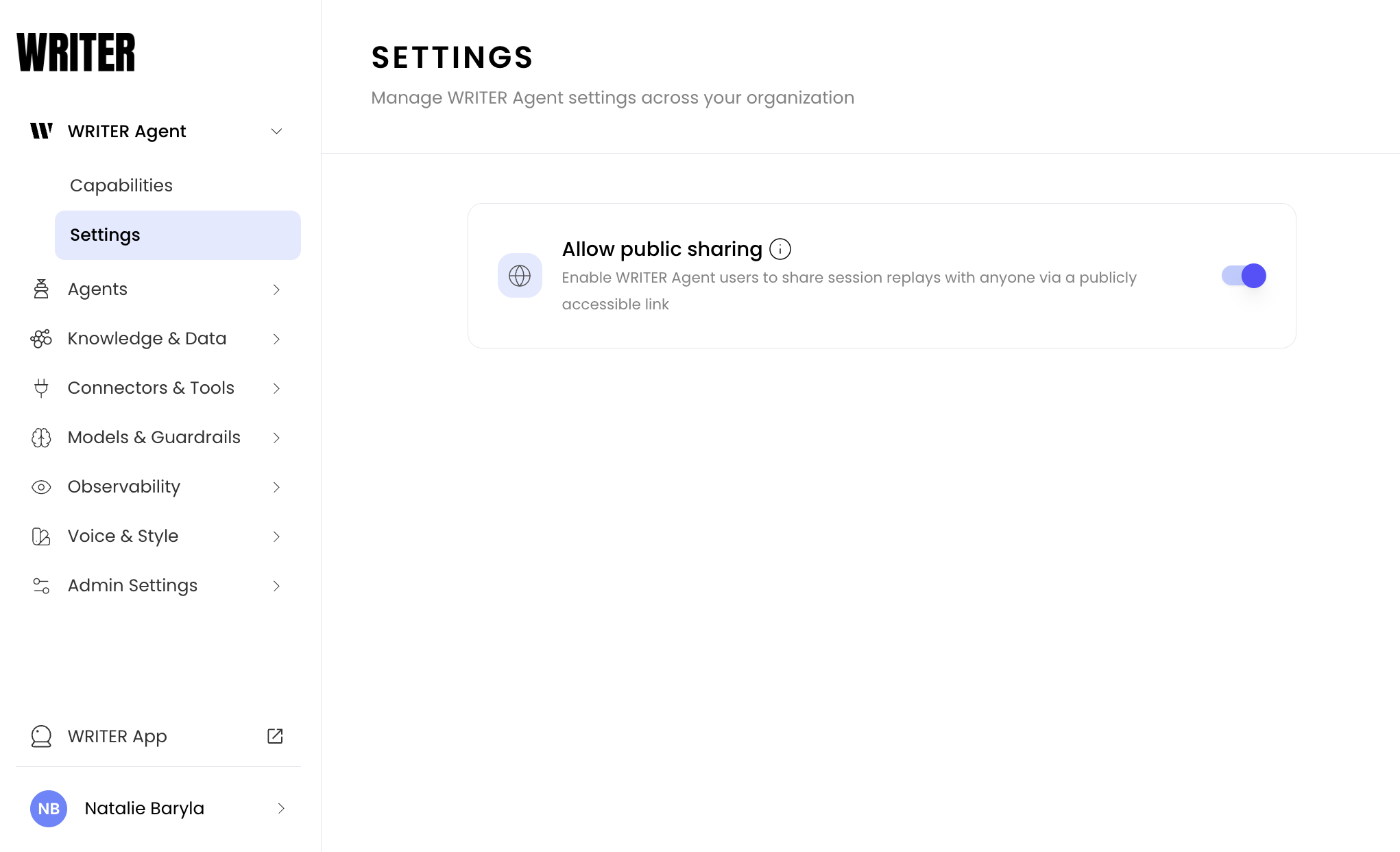Viewport: 1400px width, 852px height.
Task: Click the WRITER logo at top
Action: click(x=76, y=52)
